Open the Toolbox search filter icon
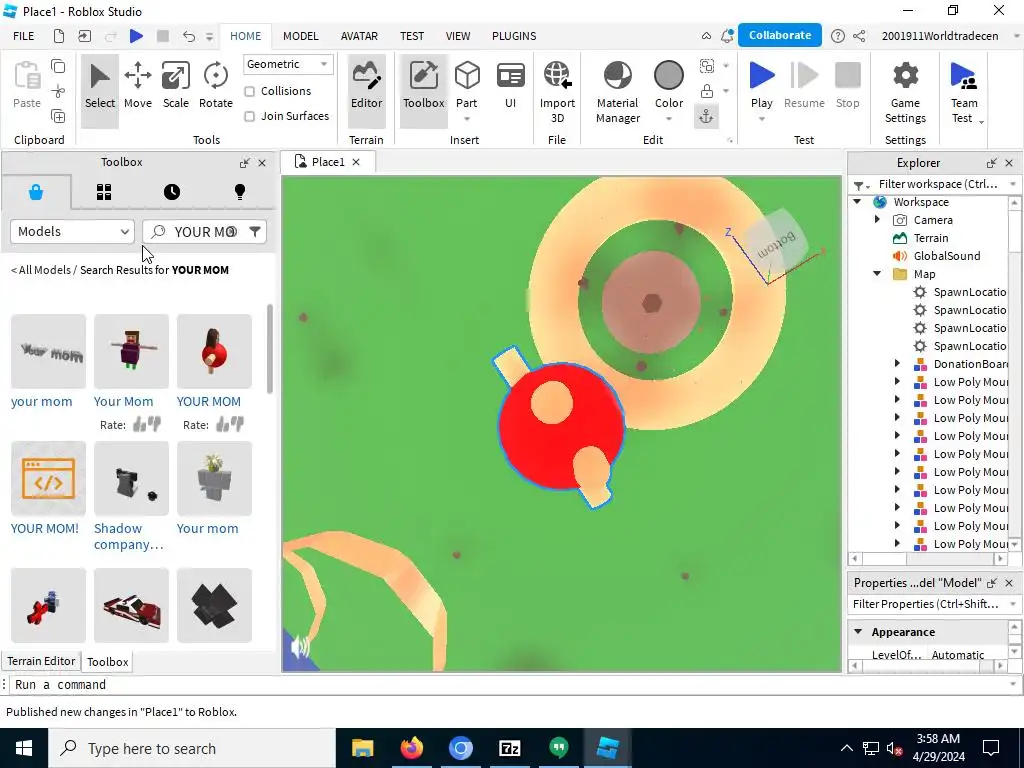1024x768 pixels. tap(255, 231)
